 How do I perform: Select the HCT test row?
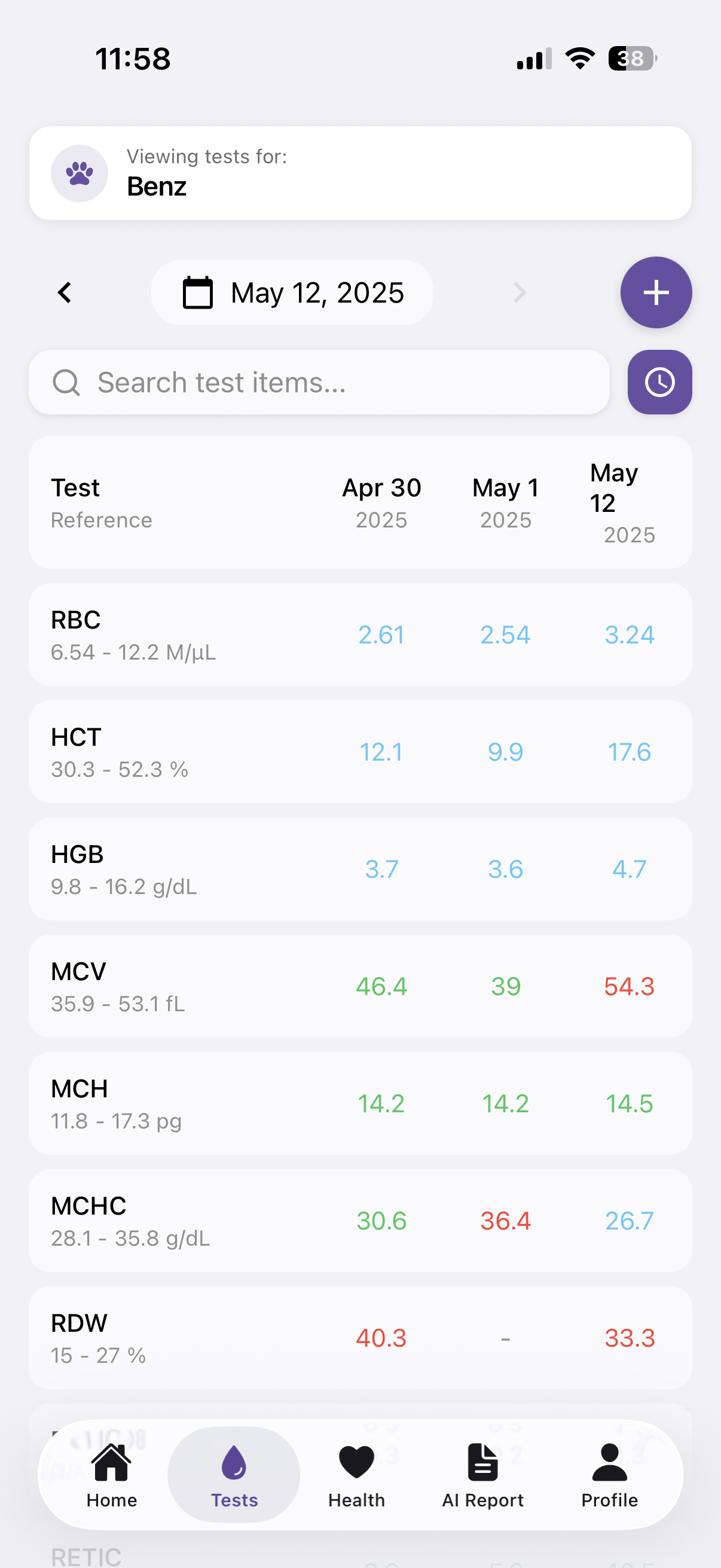point(182,752)
